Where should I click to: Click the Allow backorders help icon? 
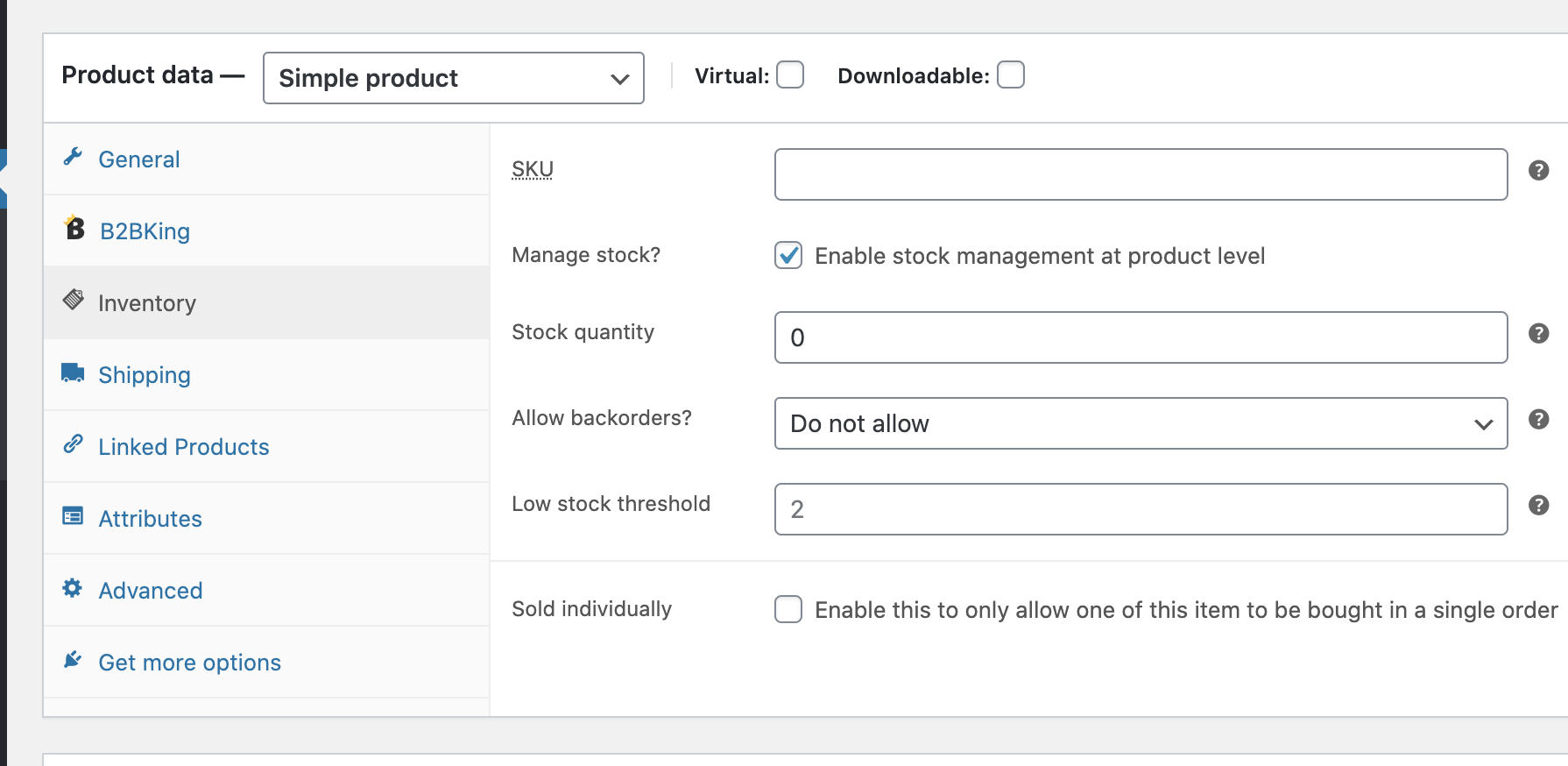pos(1539,419)
